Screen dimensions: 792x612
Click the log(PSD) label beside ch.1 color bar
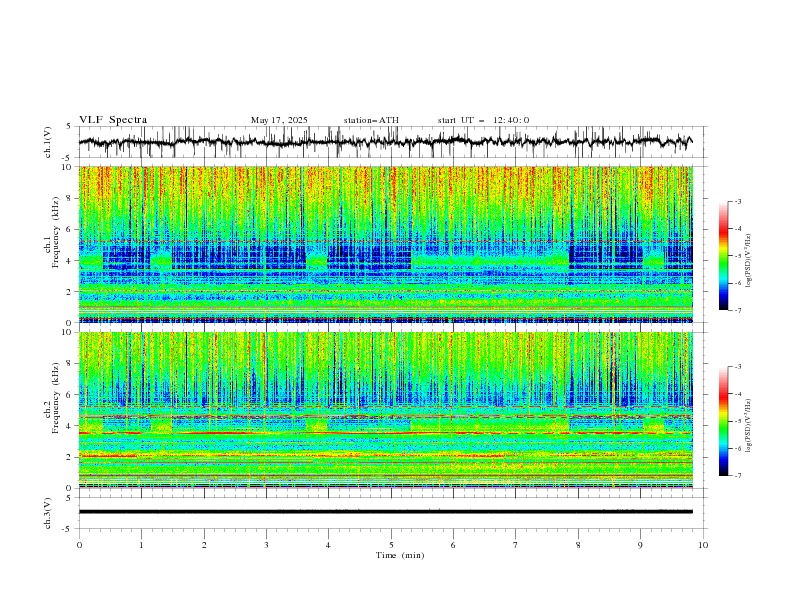click(749, 261)
